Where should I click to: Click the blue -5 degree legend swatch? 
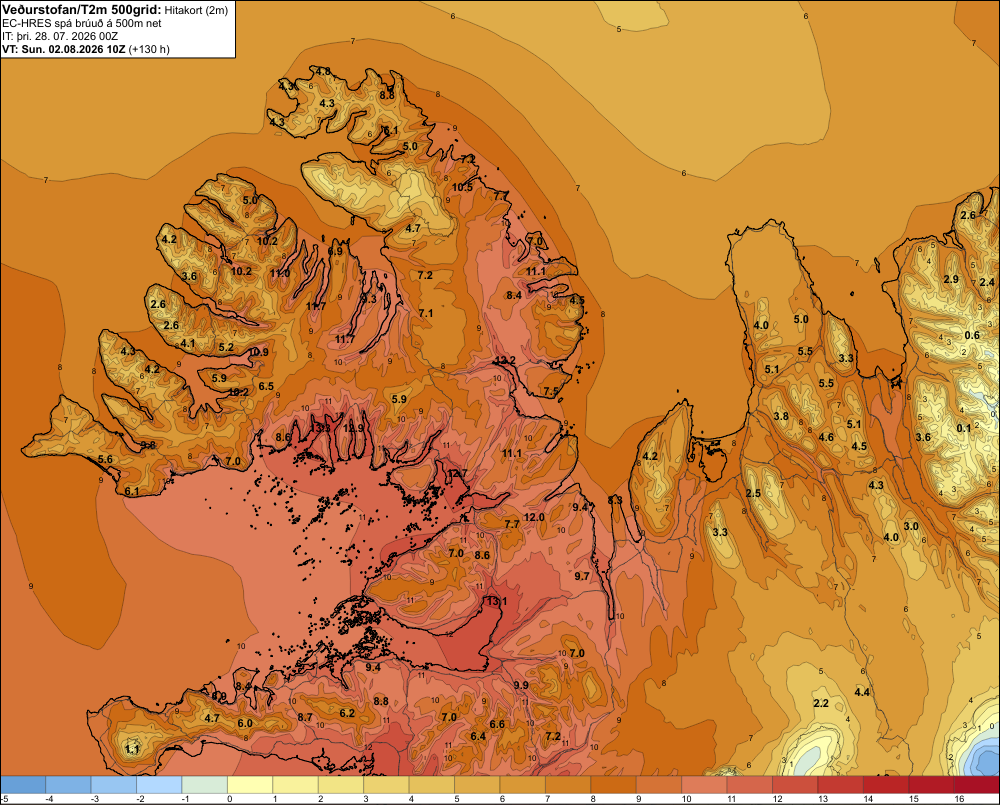tap(23, 784)
